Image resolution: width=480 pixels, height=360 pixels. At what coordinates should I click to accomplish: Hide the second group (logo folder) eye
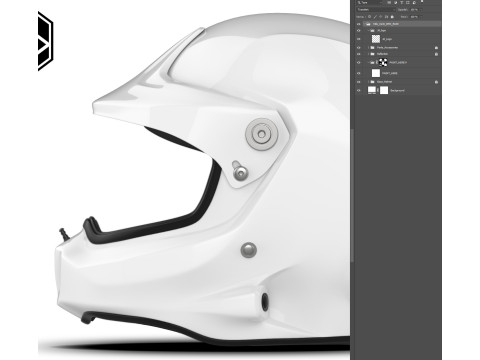(359, 30)
